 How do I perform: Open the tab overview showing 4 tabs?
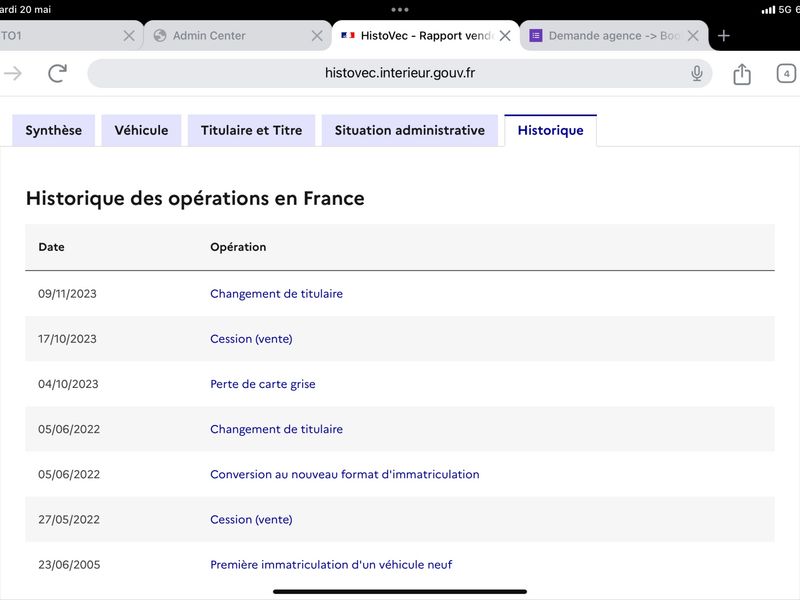click(x=786, y=74)
